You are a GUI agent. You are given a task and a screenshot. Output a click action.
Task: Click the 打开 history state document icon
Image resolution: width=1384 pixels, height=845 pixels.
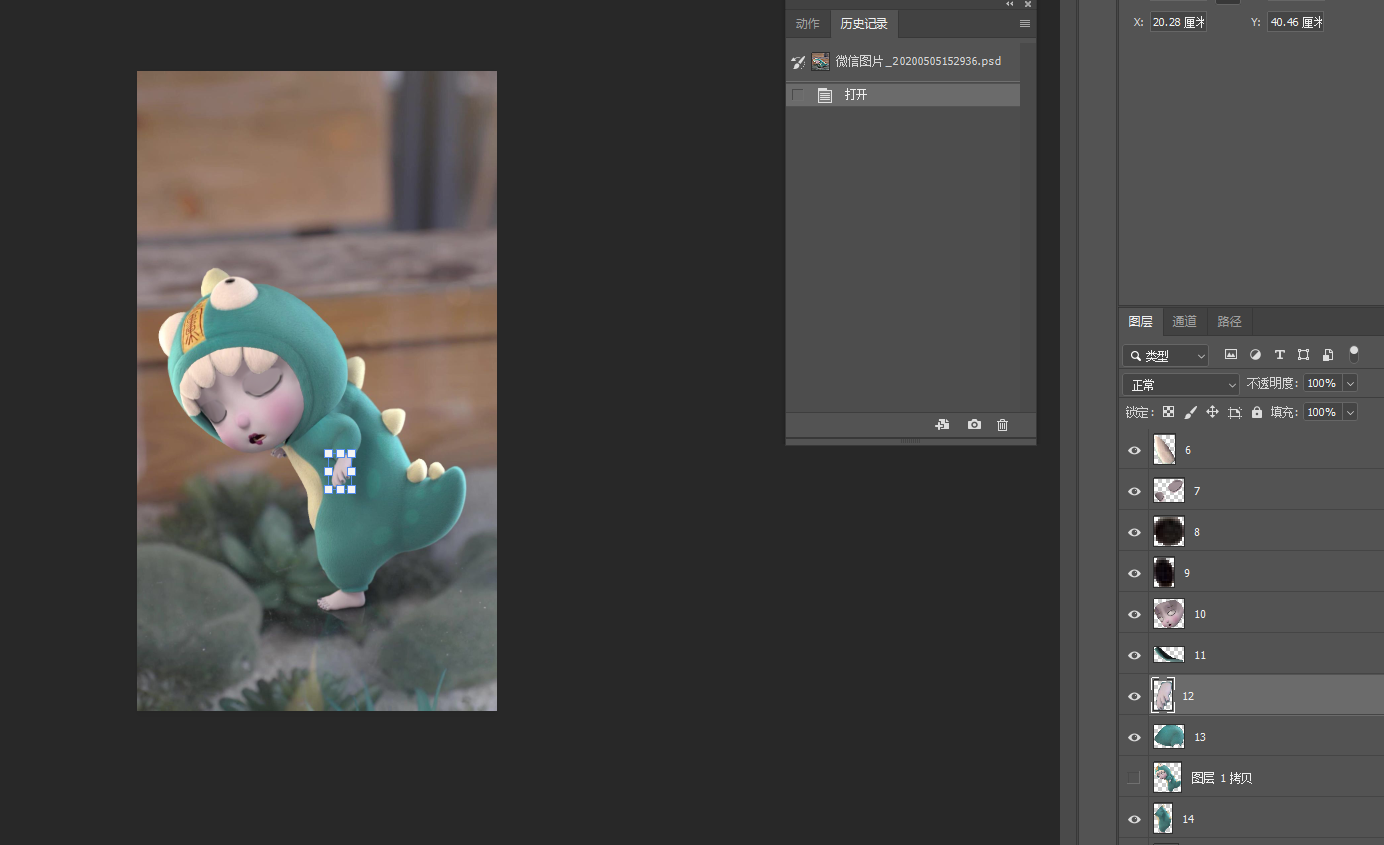825,95
